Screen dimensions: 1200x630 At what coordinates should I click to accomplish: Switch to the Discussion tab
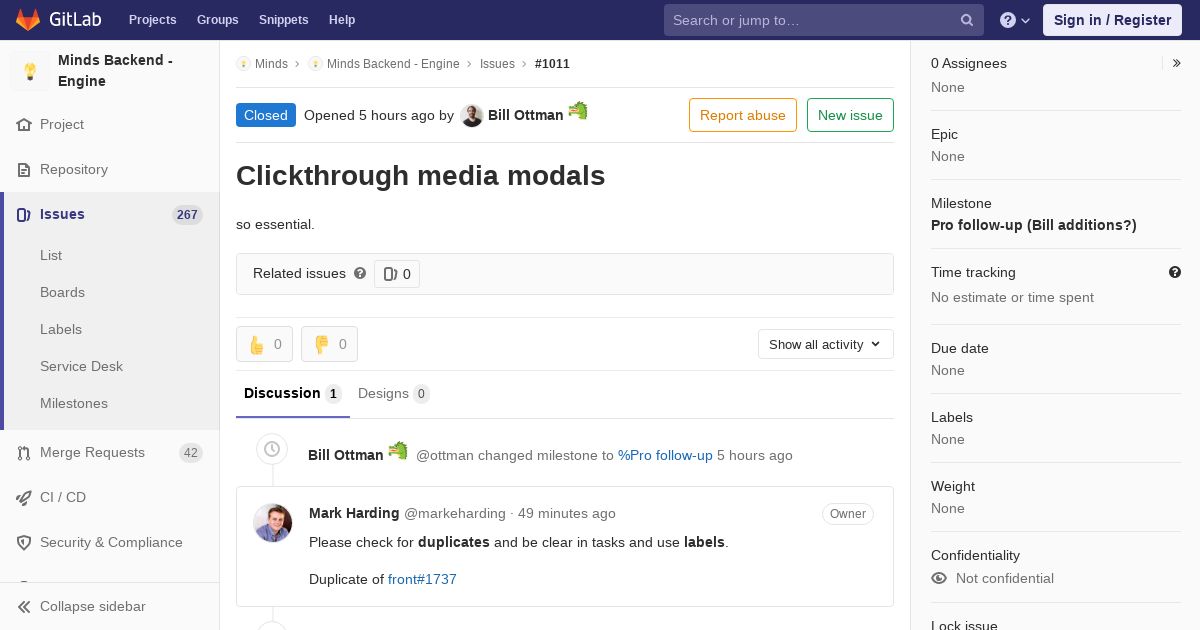[293, 394]
